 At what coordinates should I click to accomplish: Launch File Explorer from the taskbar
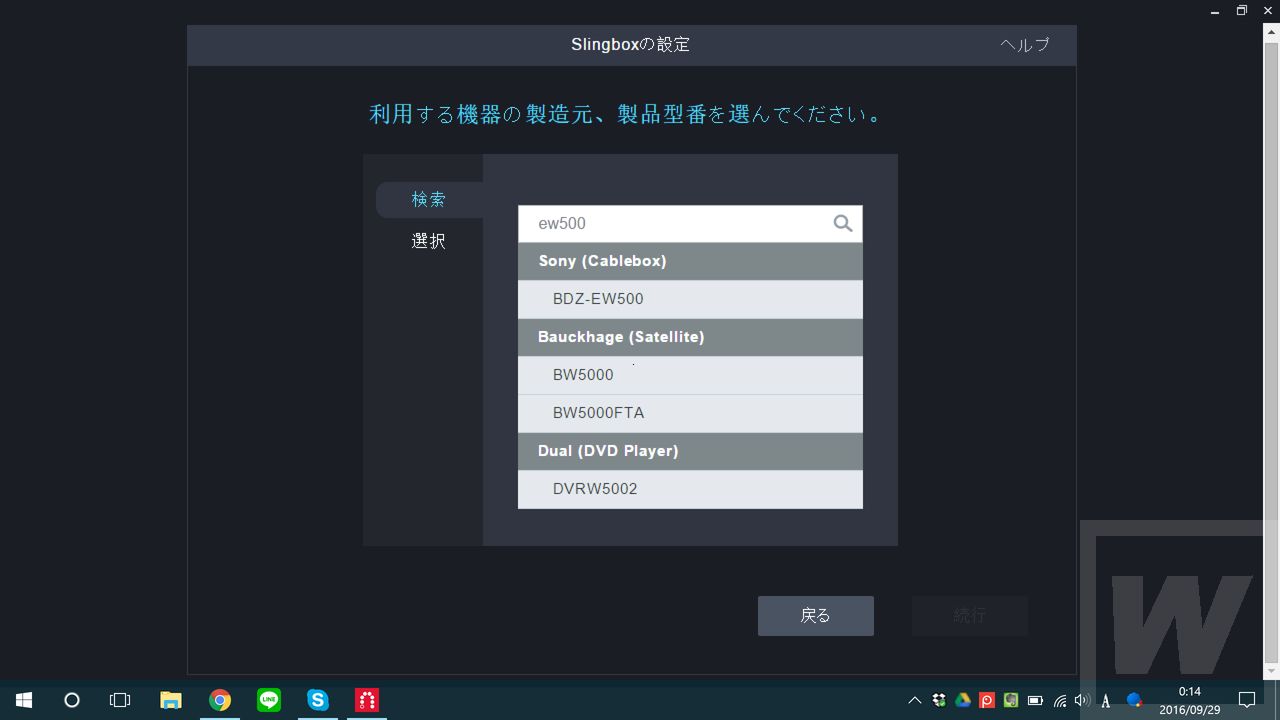point(171,700)
